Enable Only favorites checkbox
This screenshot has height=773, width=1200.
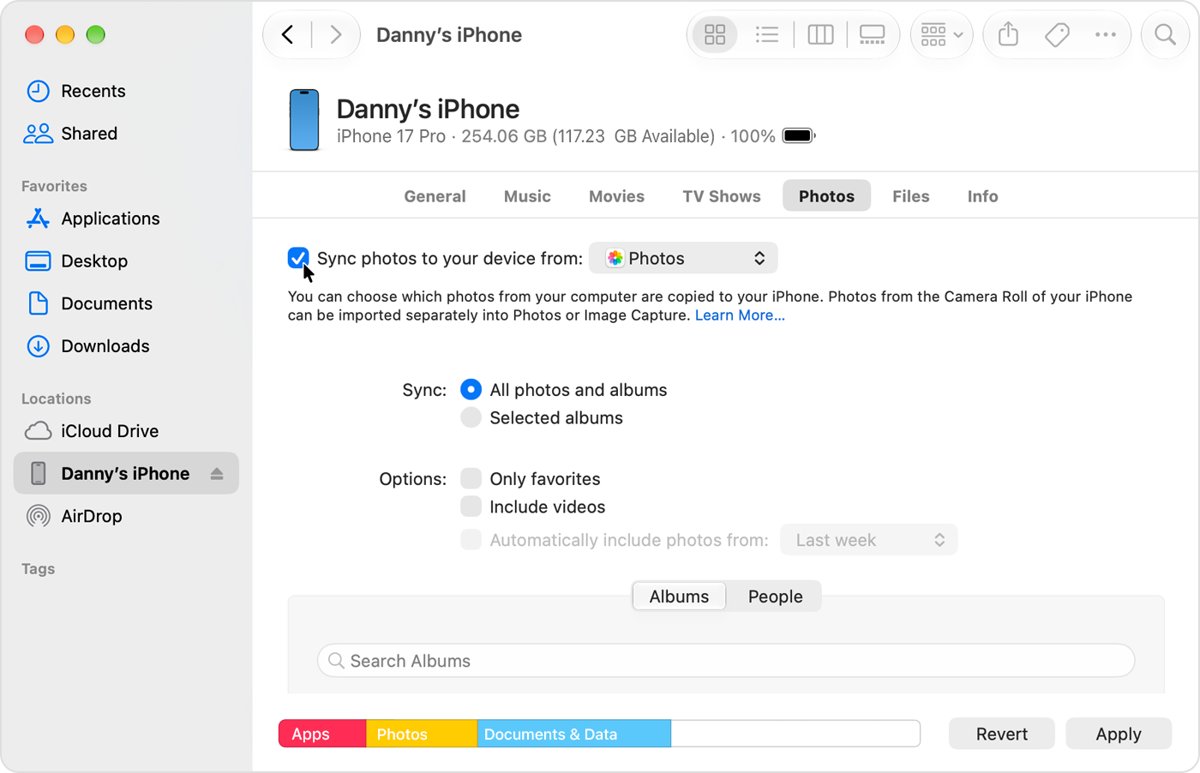click(x=470, y=478)
